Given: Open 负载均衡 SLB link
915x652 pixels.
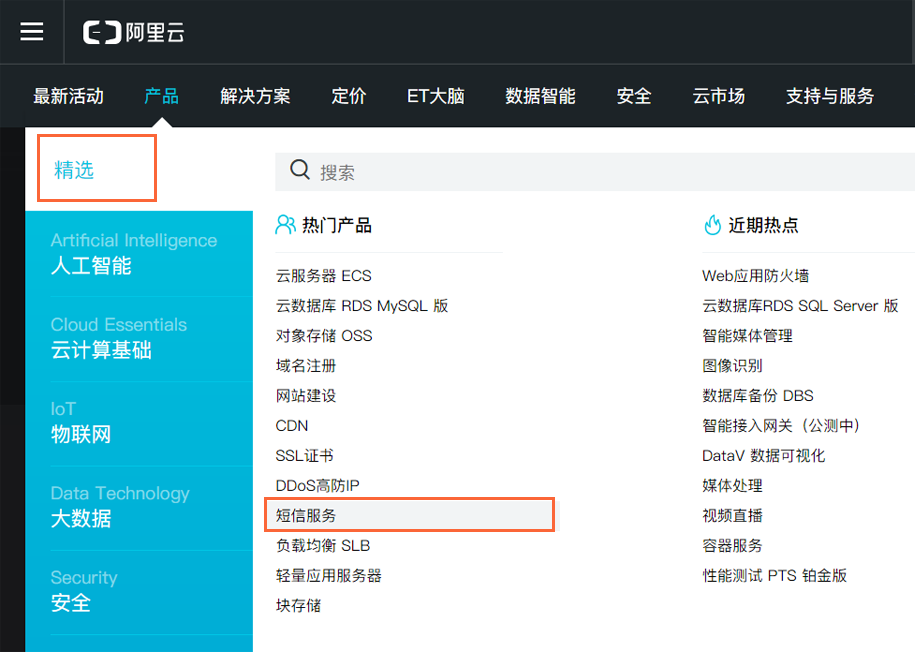Looking at the screenshot, I should pos(323,546).
